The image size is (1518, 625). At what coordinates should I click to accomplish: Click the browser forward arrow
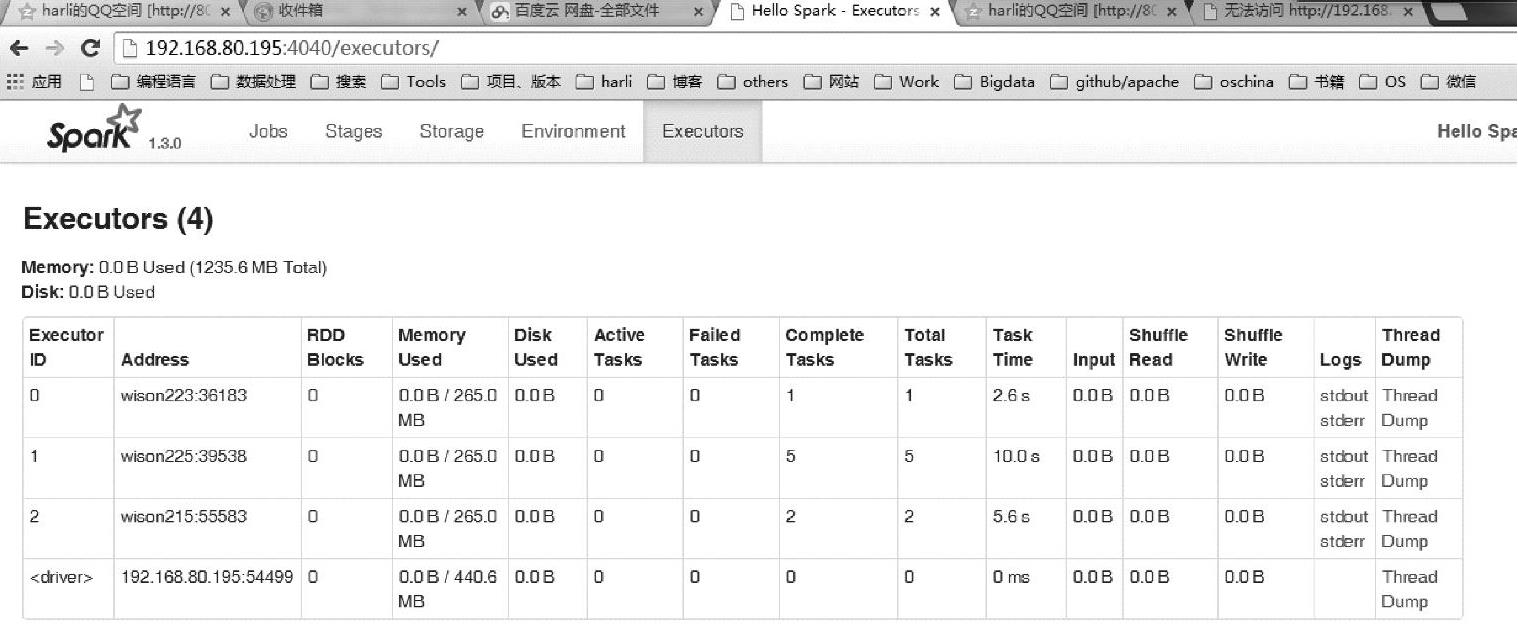tap(54, 47)
